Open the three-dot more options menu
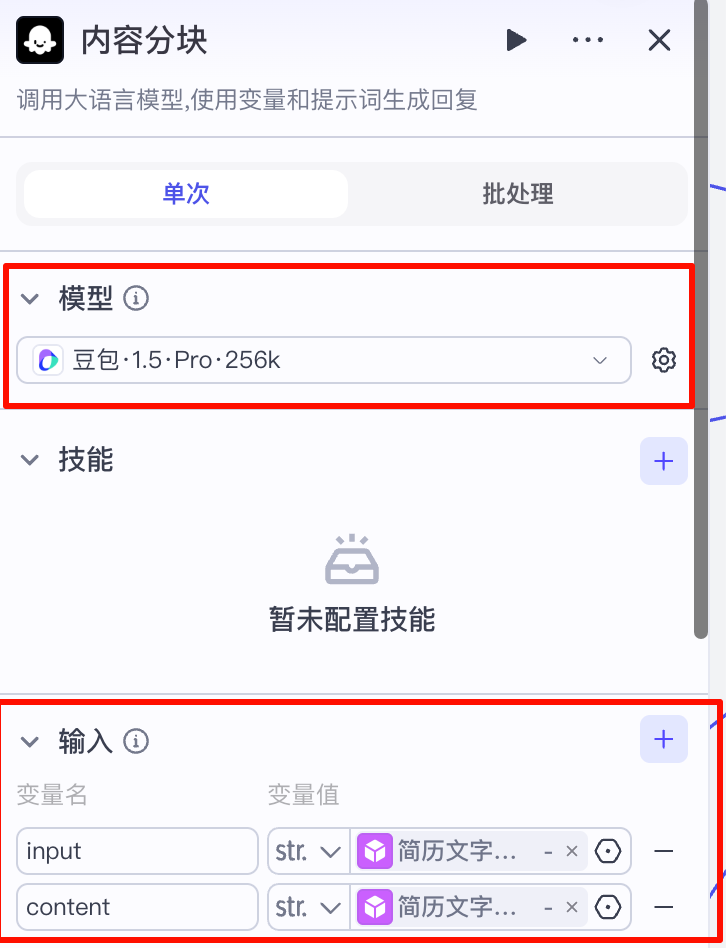This screenshot has width=726, height=948. 588,41
